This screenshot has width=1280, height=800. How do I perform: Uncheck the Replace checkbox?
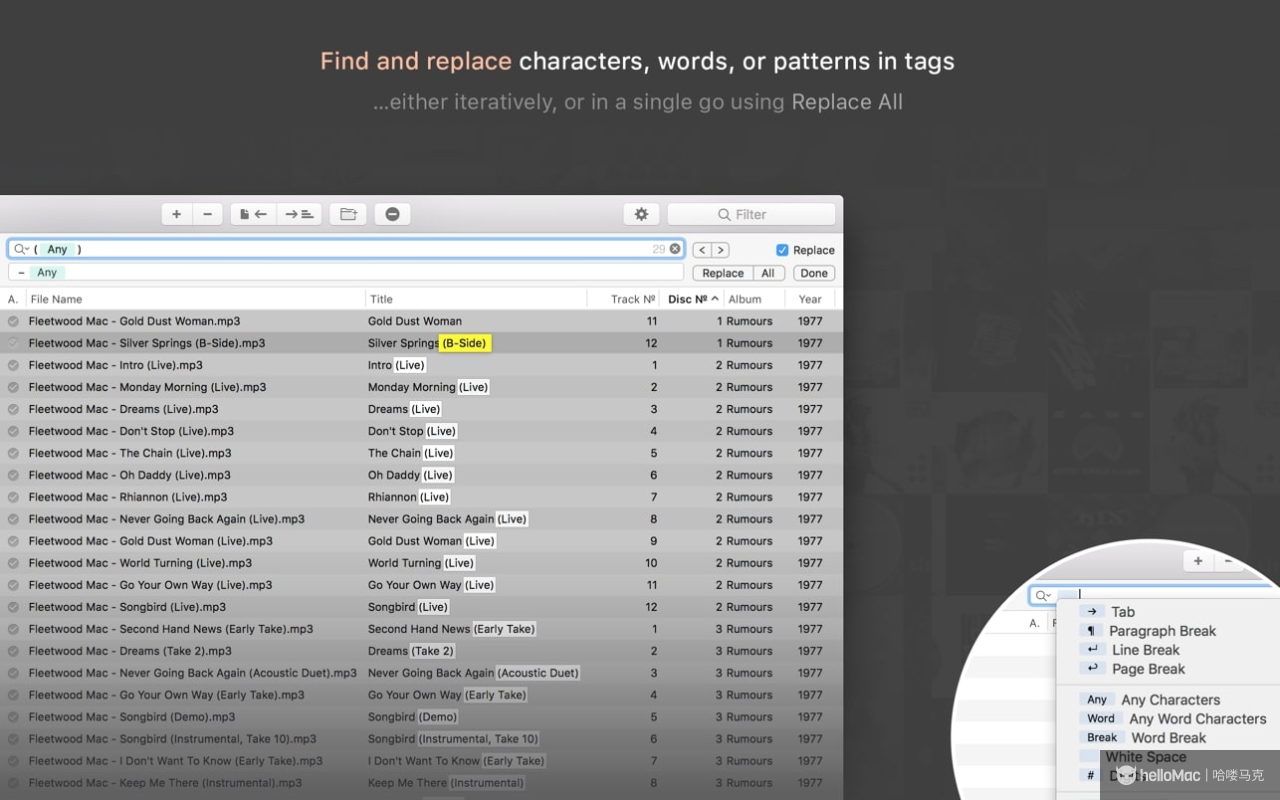(x=782, y=250)
